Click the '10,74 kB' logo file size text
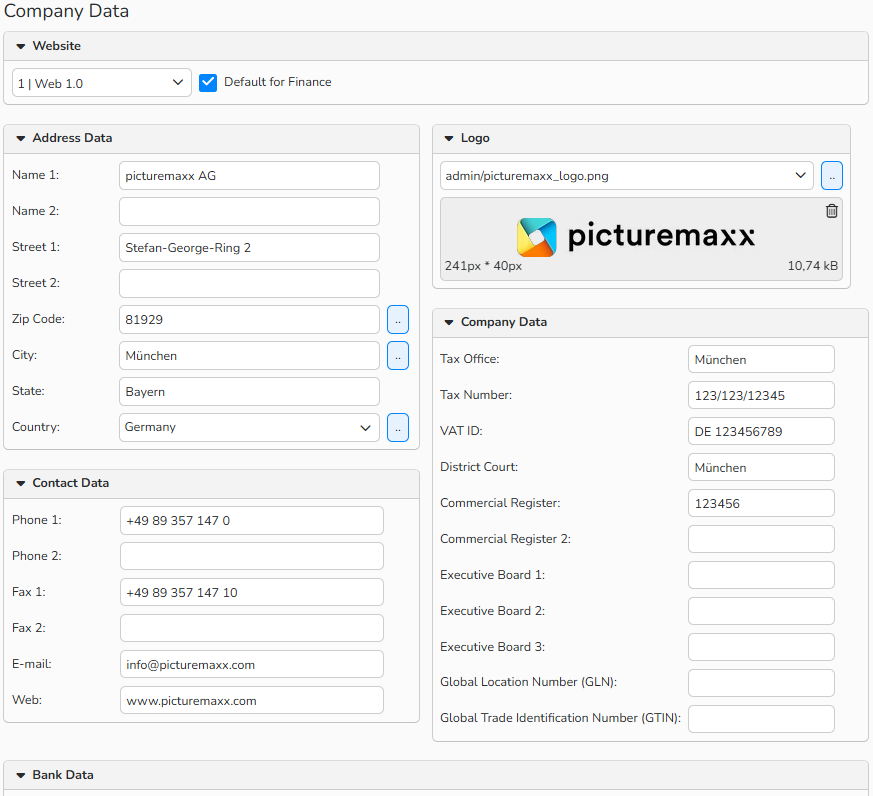 (x=812, y=266)
